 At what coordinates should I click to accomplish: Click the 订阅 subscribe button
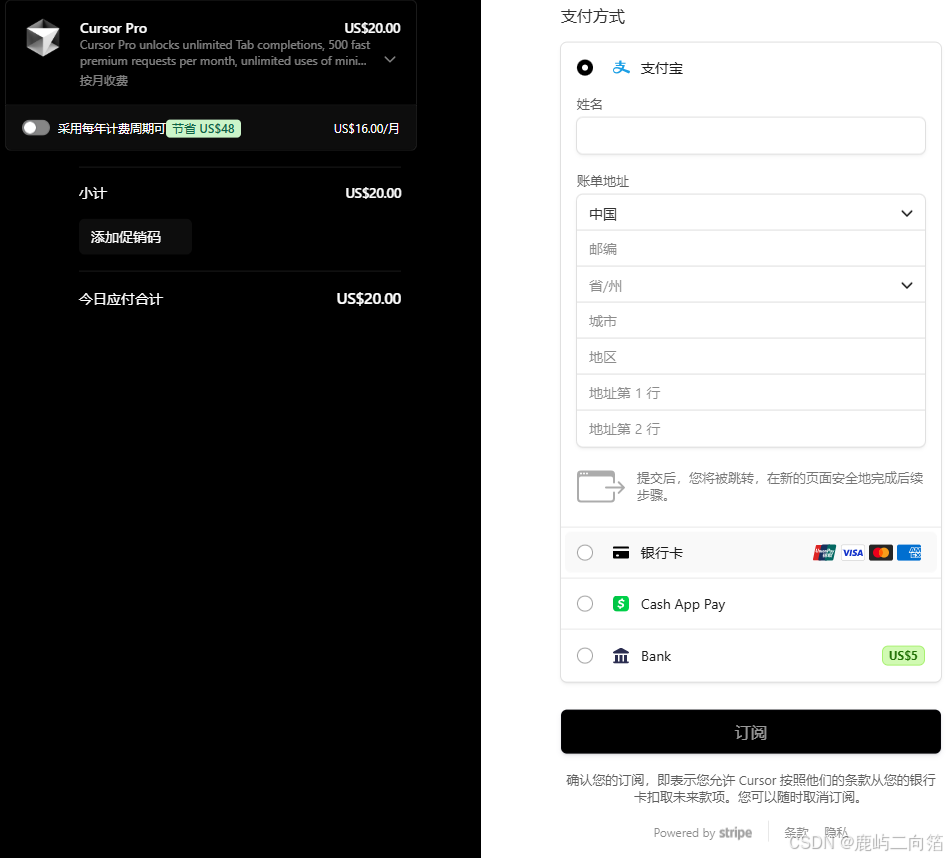[x=751, y=732]
